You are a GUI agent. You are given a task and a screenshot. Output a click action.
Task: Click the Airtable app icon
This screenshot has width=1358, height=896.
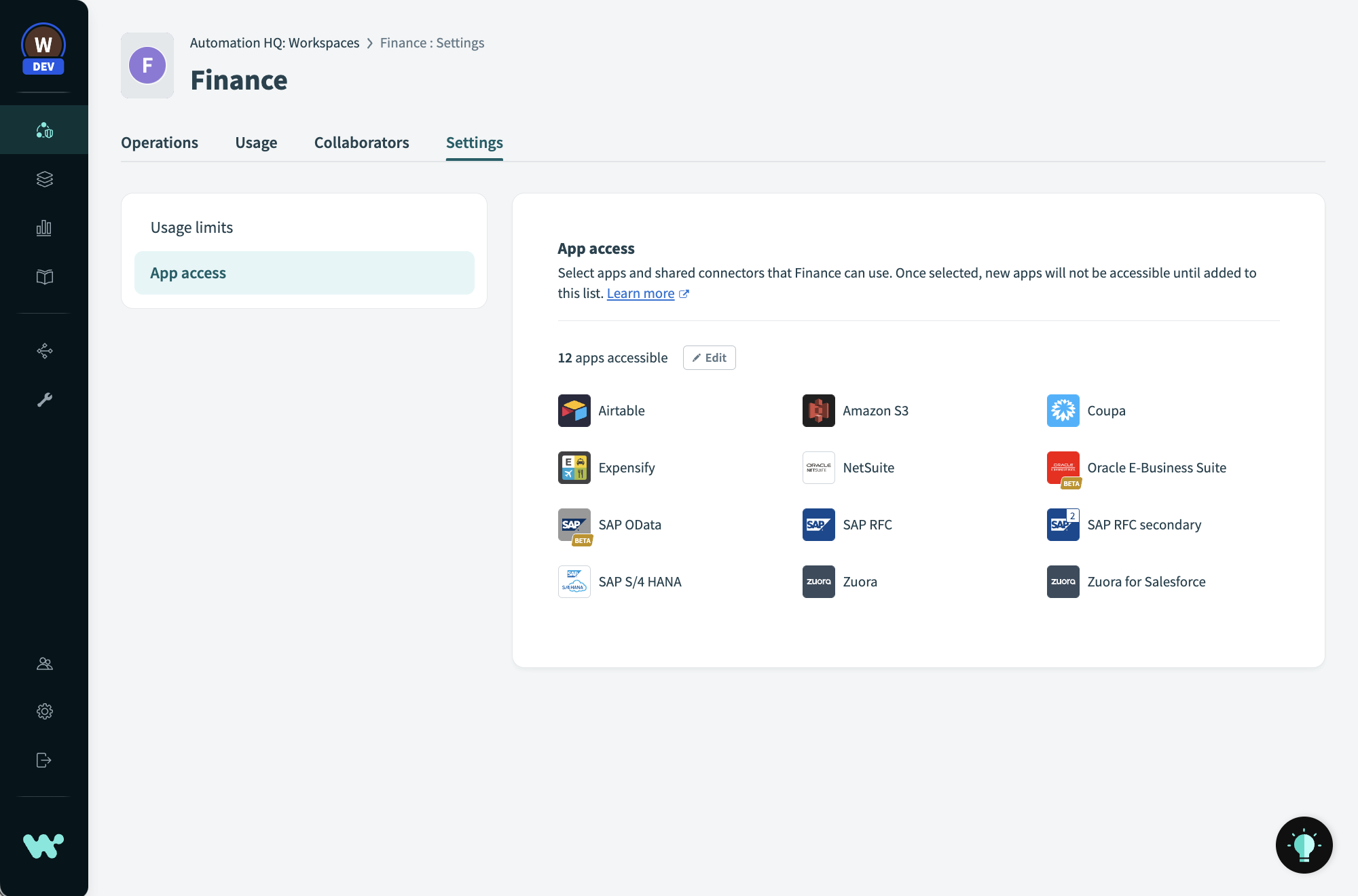[x=574, y=411]
